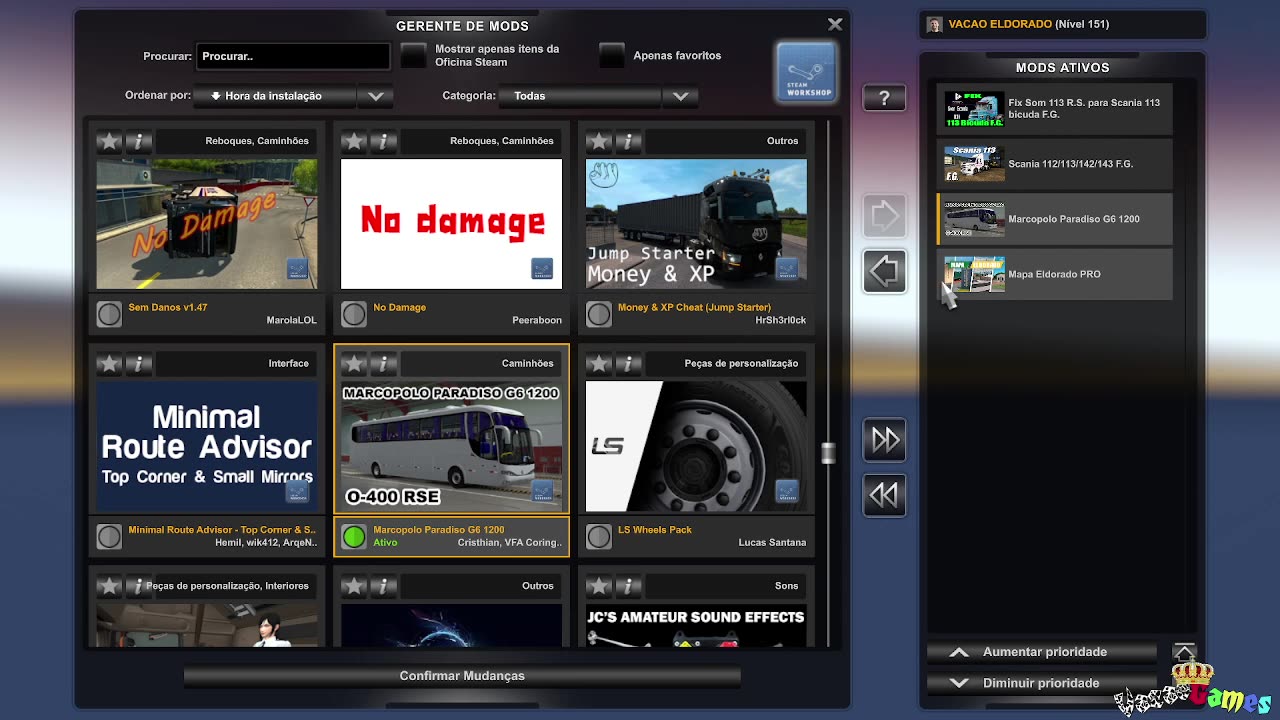Open Workshop icon on Sem Danos thumbnail
The width and height of the screenshot is (1280, 720).
pos(297,269)
